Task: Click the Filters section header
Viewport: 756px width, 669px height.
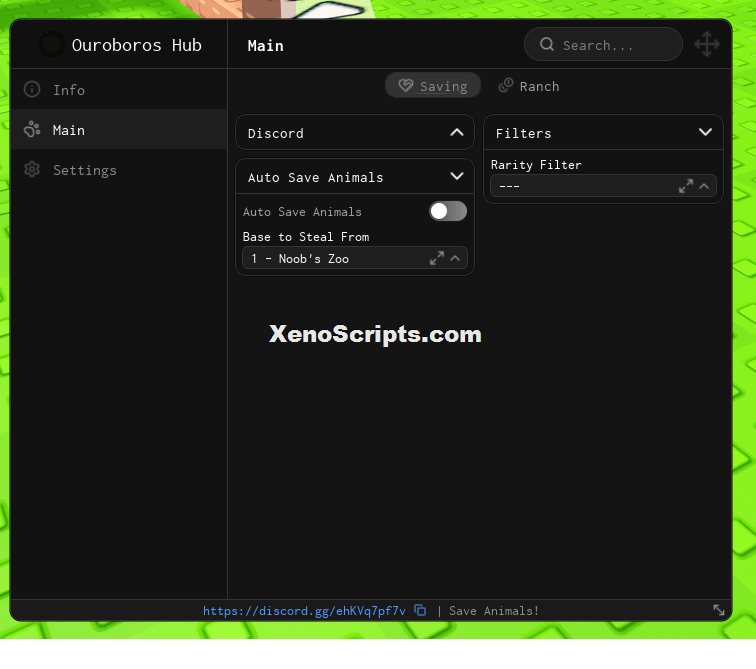Action: [603, 133]
